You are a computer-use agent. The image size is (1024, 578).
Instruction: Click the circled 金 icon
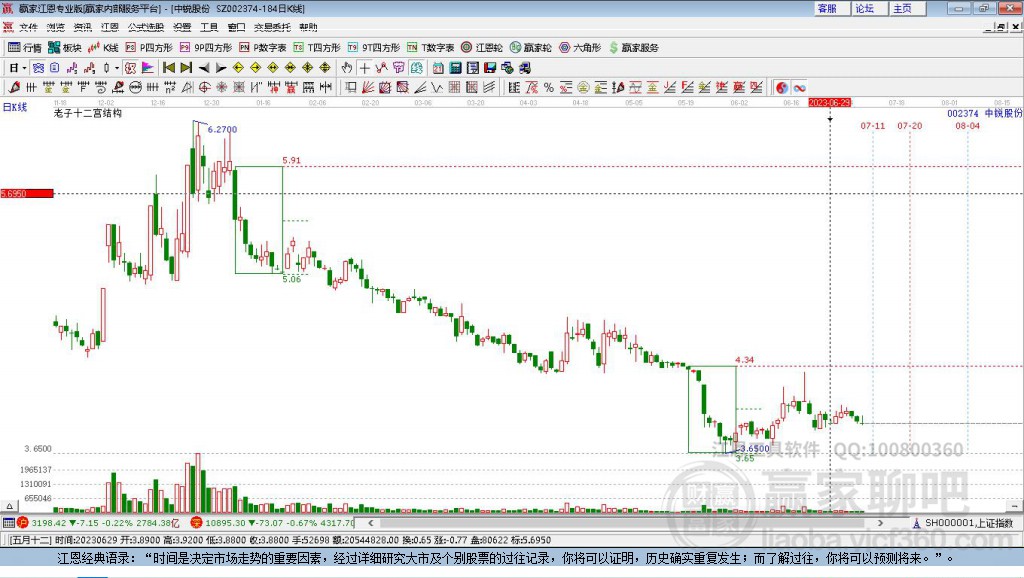(583, 88)
